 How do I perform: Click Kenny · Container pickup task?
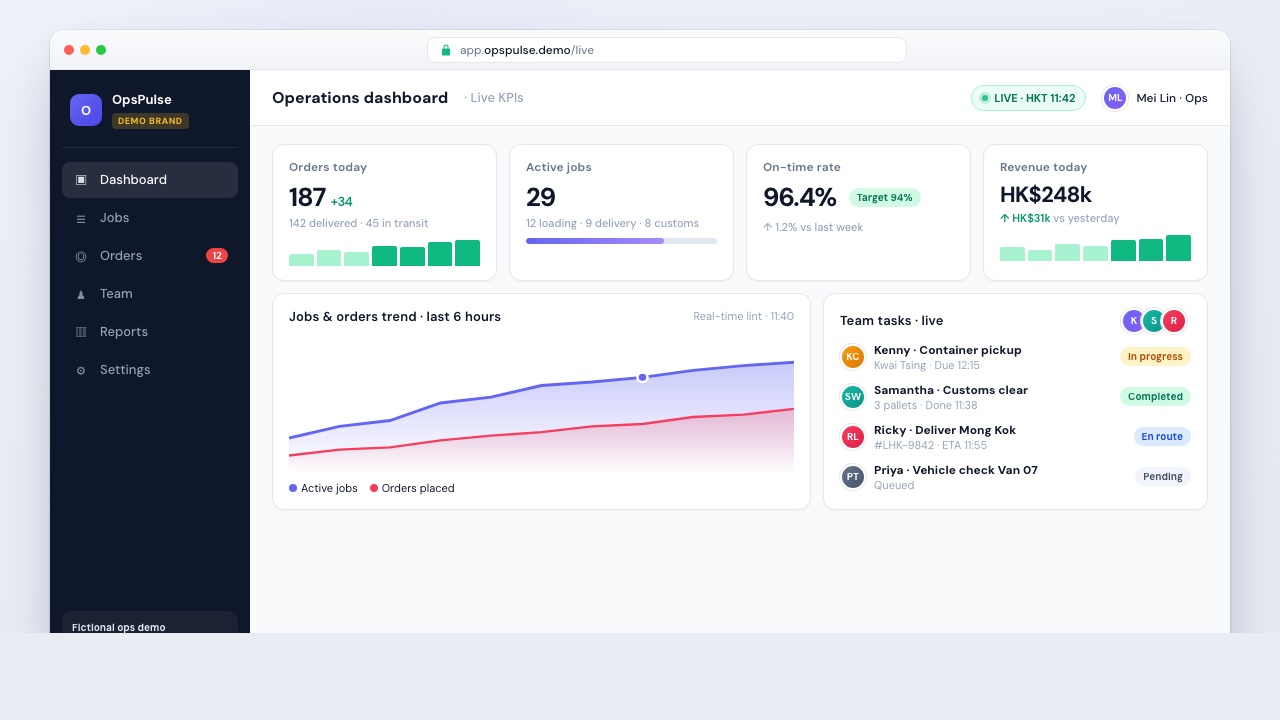[x=948, y=350]
